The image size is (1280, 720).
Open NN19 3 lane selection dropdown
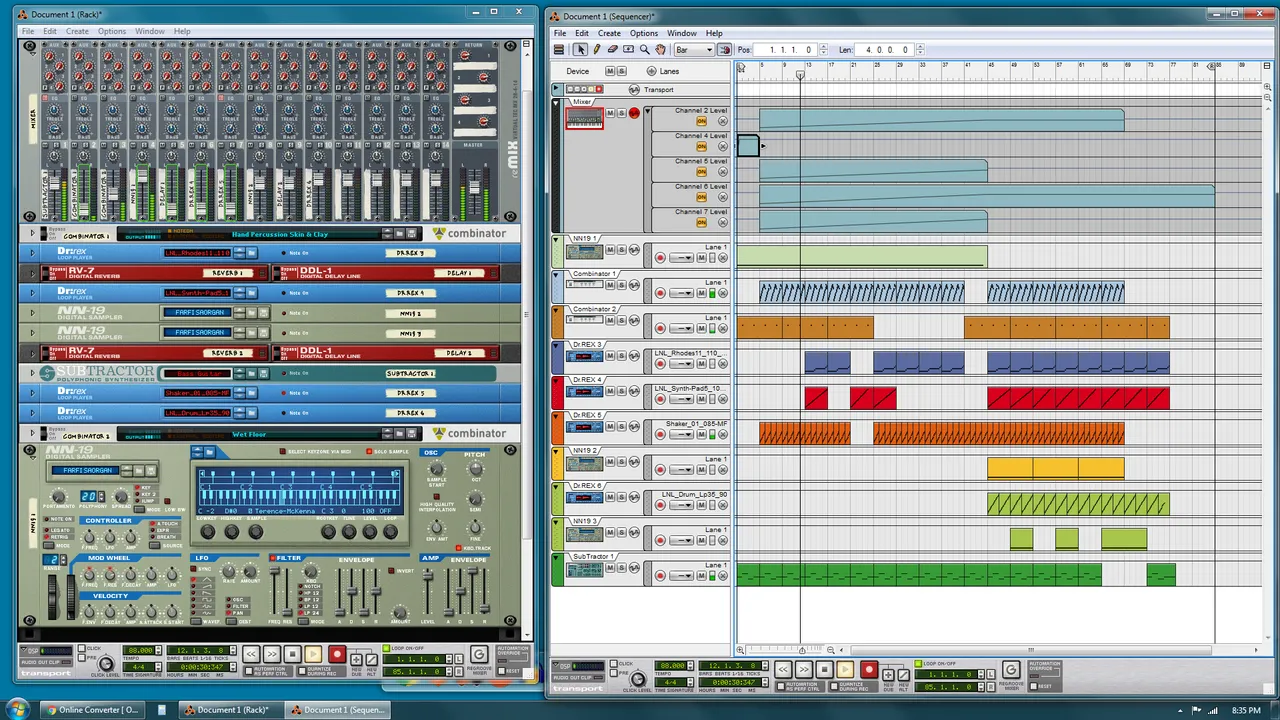tap(682, 540)
